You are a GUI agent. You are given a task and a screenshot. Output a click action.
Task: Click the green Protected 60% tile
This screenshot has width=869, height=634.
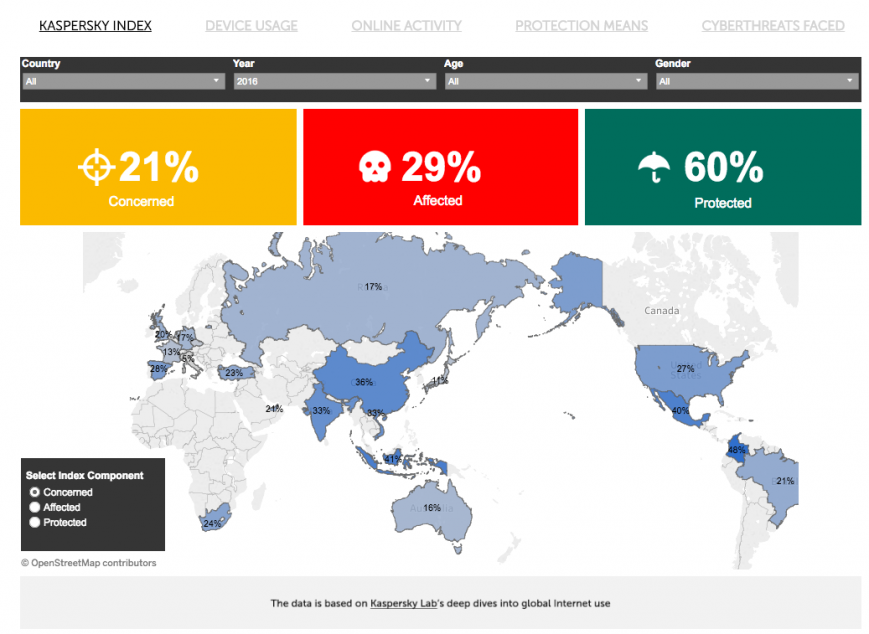[x=723, y=167]
